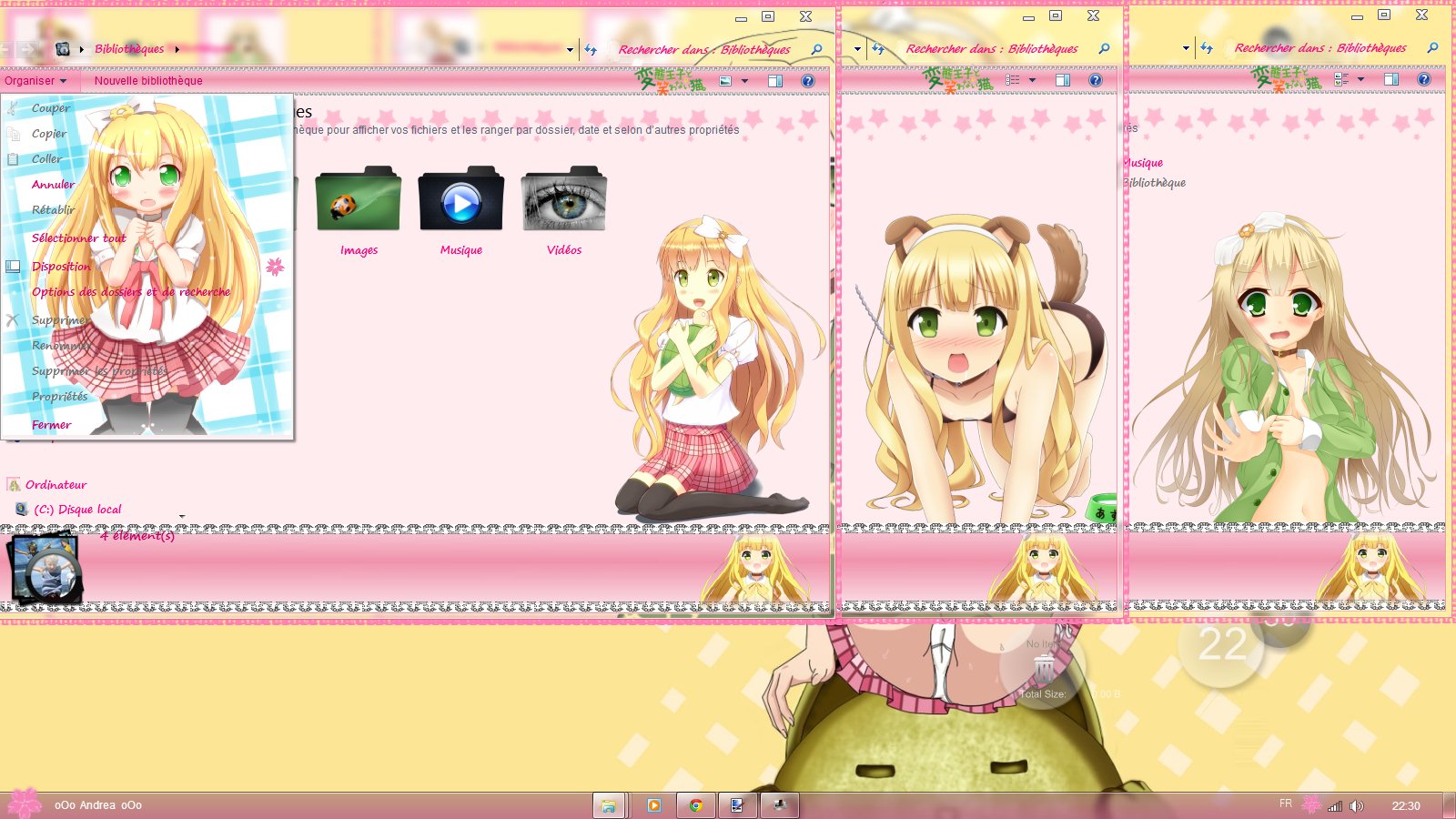Open the Organiser dropdown menu
Viewport: 1456px width, 819px height.
(35, 81)
